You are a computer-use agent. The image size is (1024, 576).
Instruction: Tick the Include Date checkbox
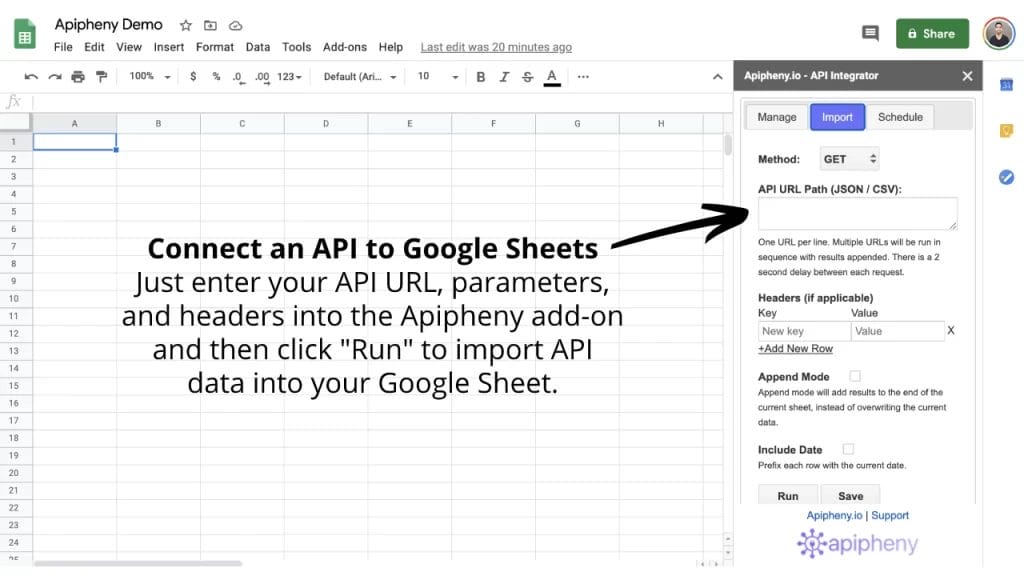(x=848, y=449)
